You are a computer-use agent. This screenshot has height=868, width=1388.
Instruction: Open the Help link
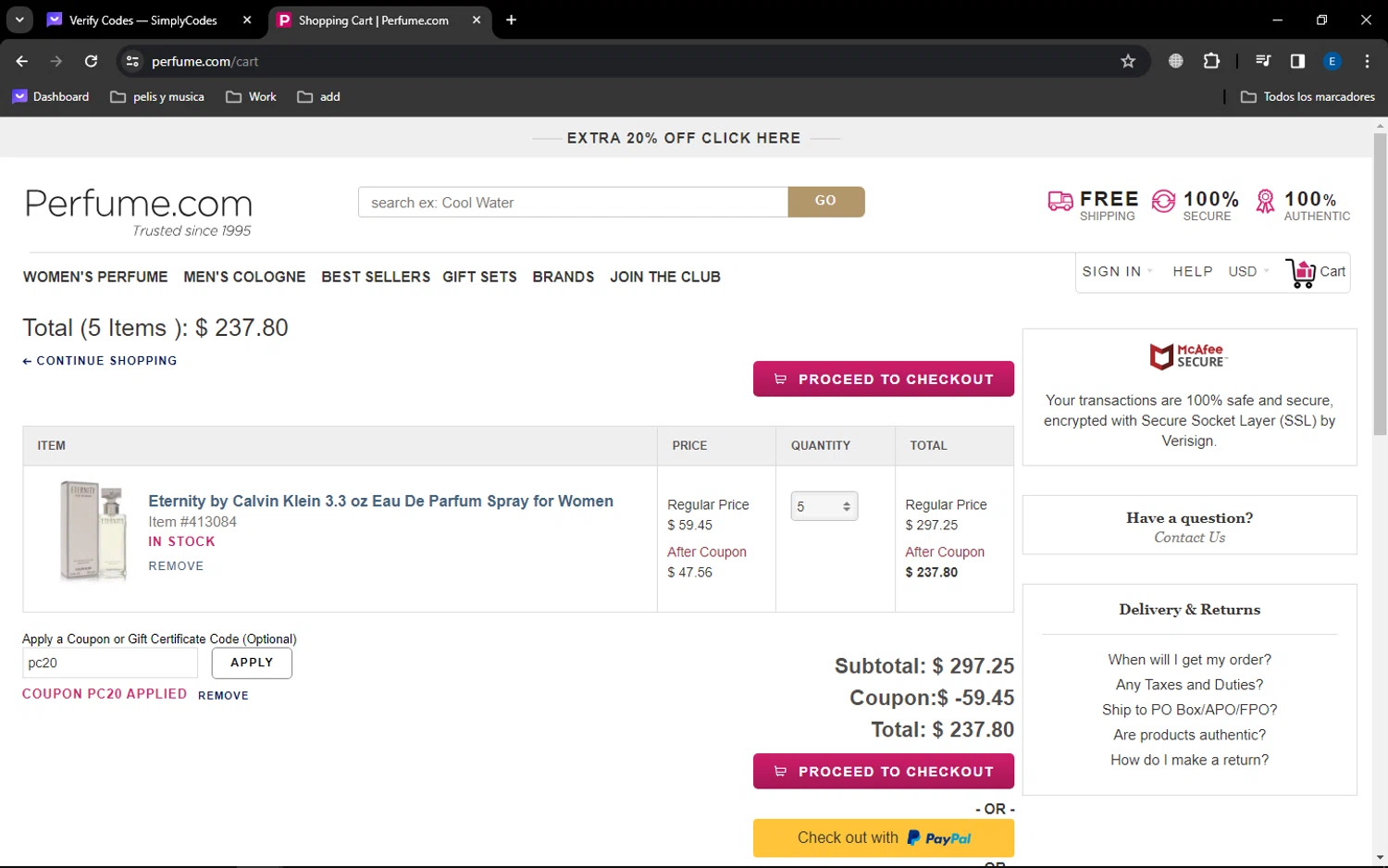[x=1193, y=271]
